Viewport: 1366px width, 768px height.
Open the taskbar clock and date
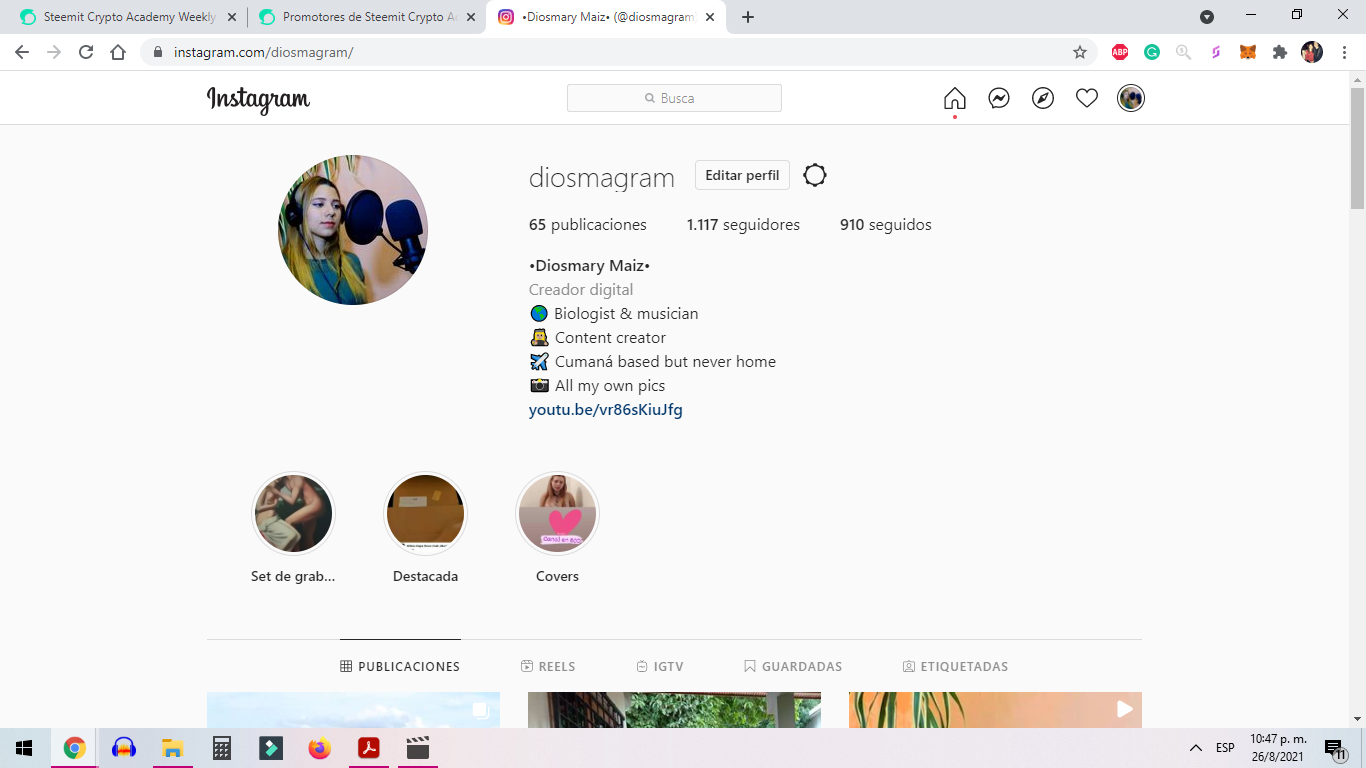point(1278,748)
